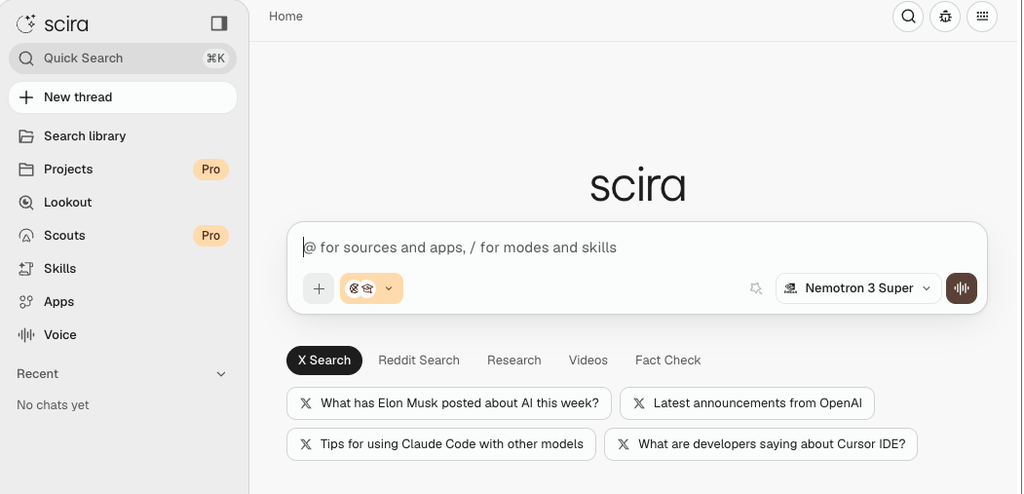Pick Latest announcements from OpenAI suggestion
Image resolution: width=1024 pixels, height=494 pixels.
(747, 404)
